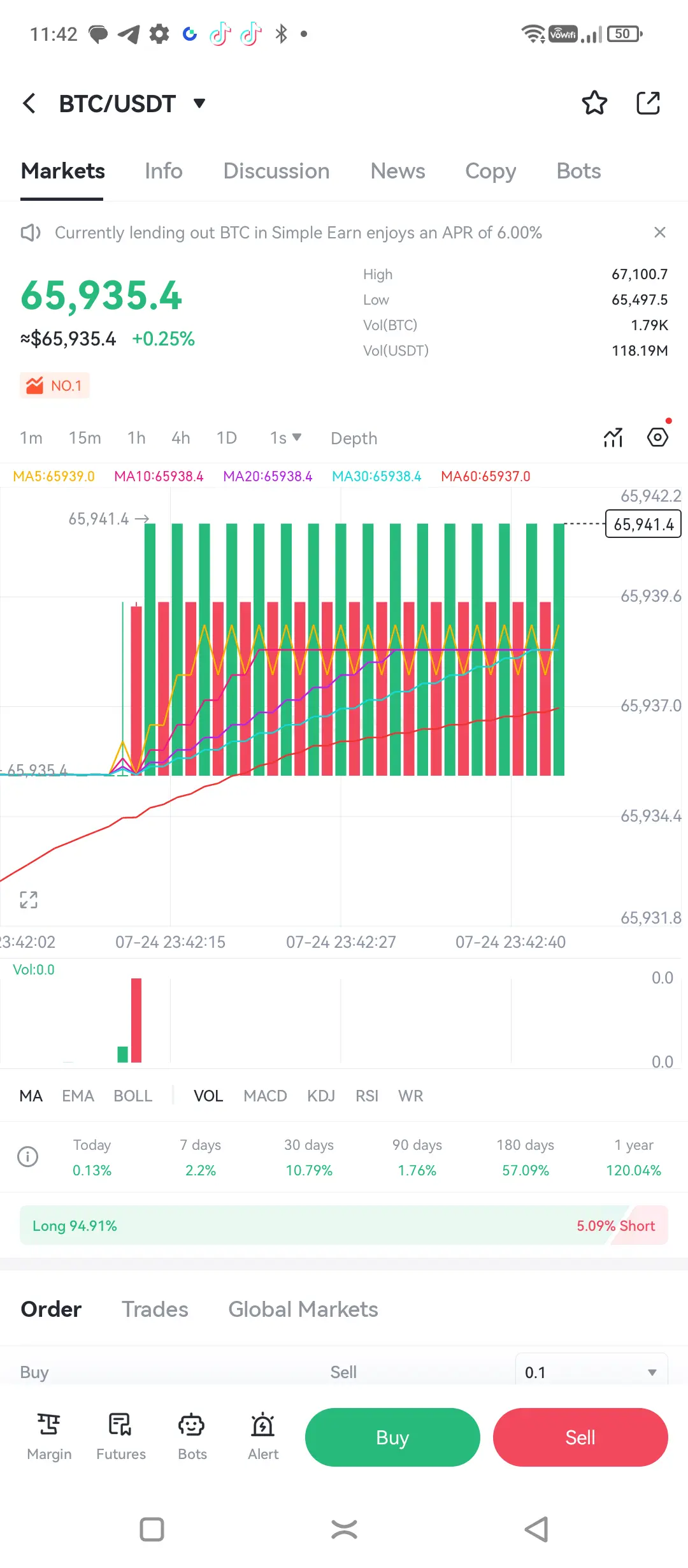Tap the MA60:65937.0 legend value
The height and width of the screenshot is (1568, 688).
(x=485, y=476)
